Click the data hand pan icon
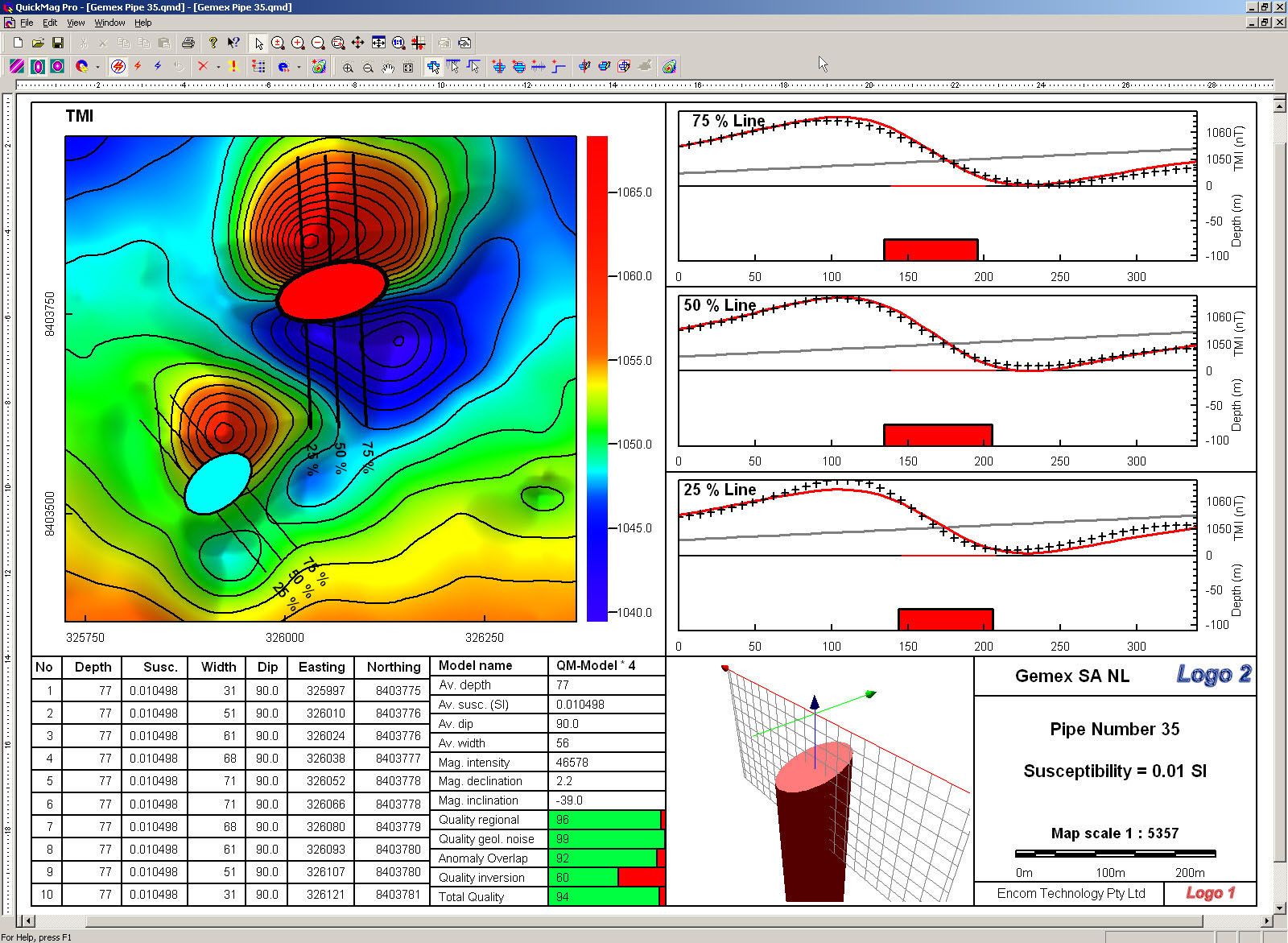This screenshot has height=943, width=1288. (388, 67)
